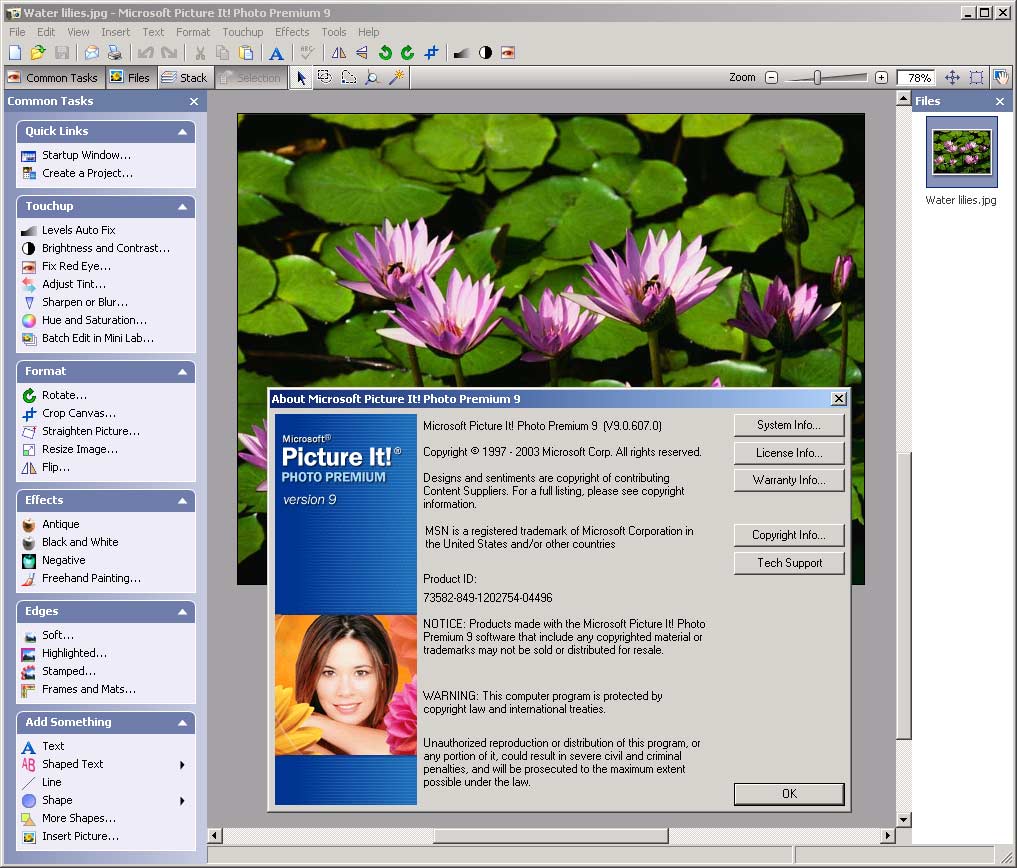Screen dimensions: 1017x868
Task: Click OK in the About dialog
Action: [789, 794]
